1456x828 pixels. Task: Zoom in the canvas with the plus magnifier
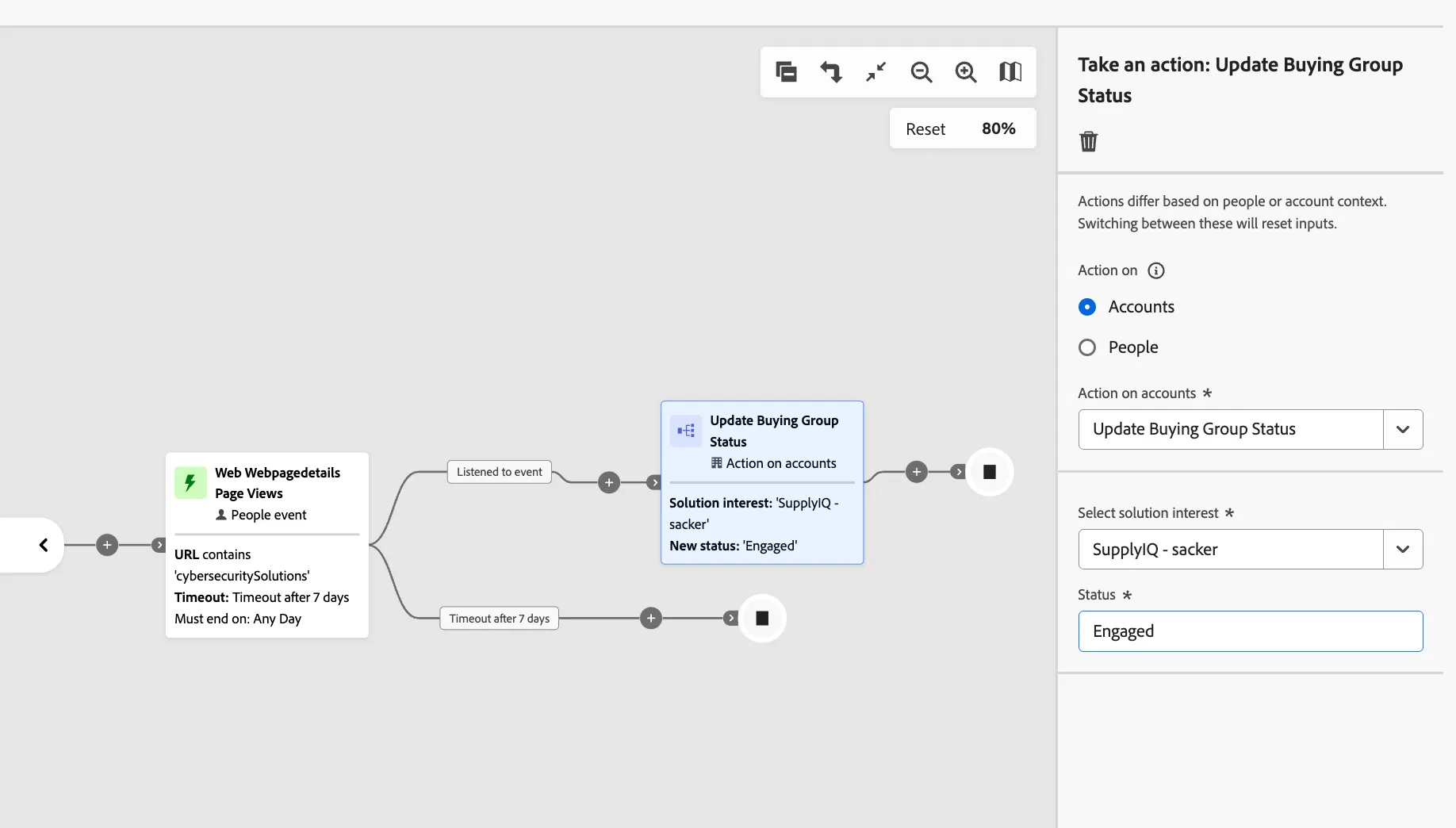pos(966,72)
